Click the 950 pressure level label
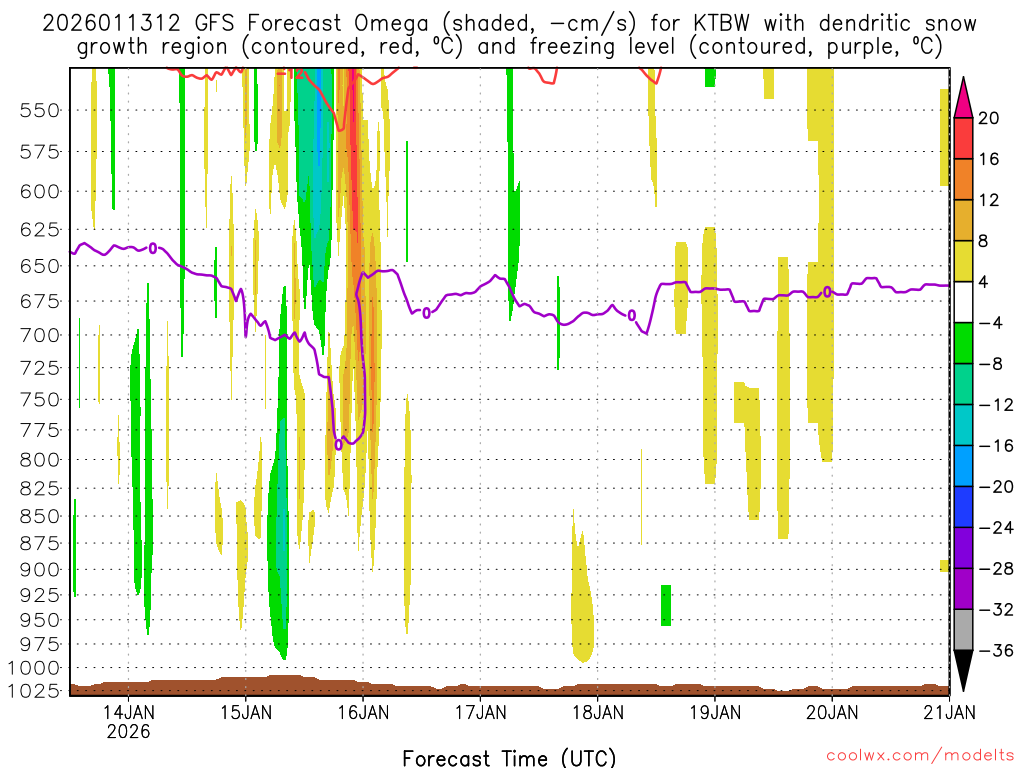The image size is (1024, 768). 40,620
